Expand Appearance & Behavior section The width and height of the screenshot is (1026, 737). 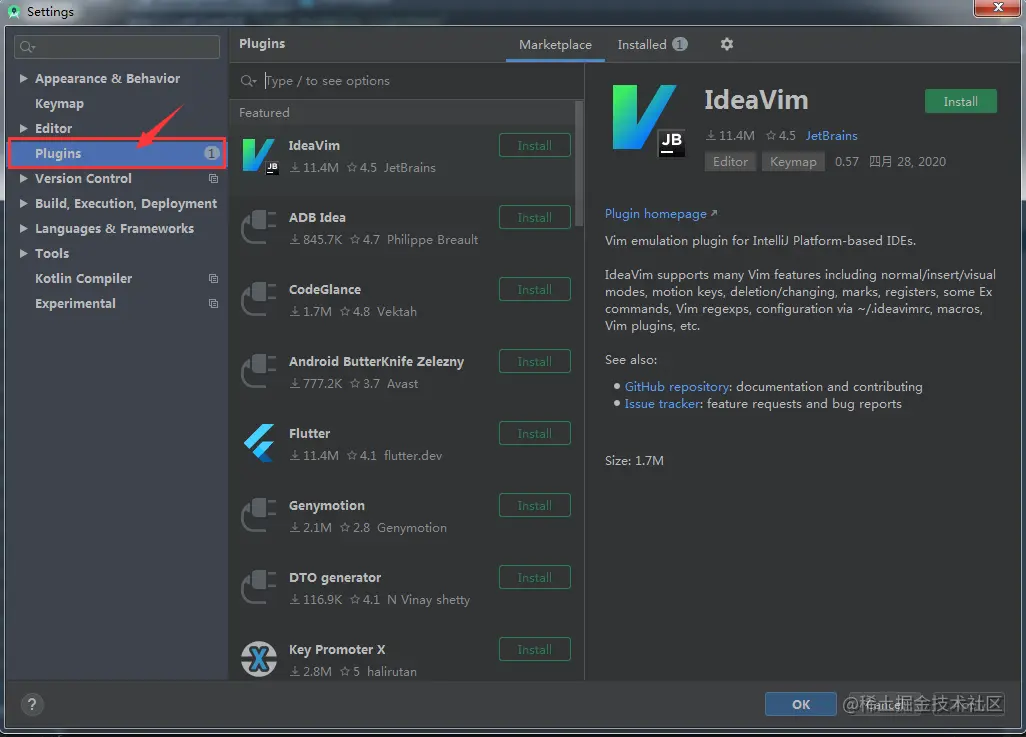point(24,79)
